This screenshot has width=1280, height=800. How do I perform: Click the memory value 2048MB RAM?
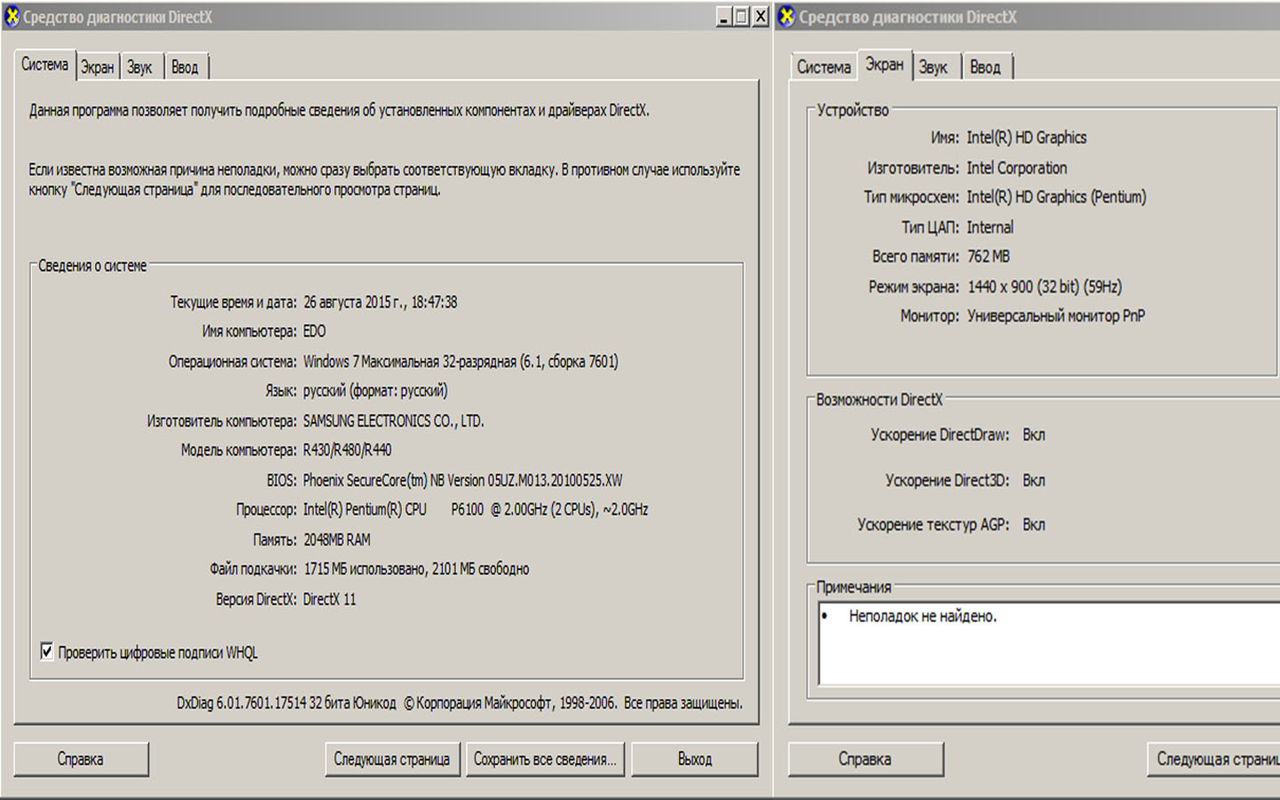[336, 540]
